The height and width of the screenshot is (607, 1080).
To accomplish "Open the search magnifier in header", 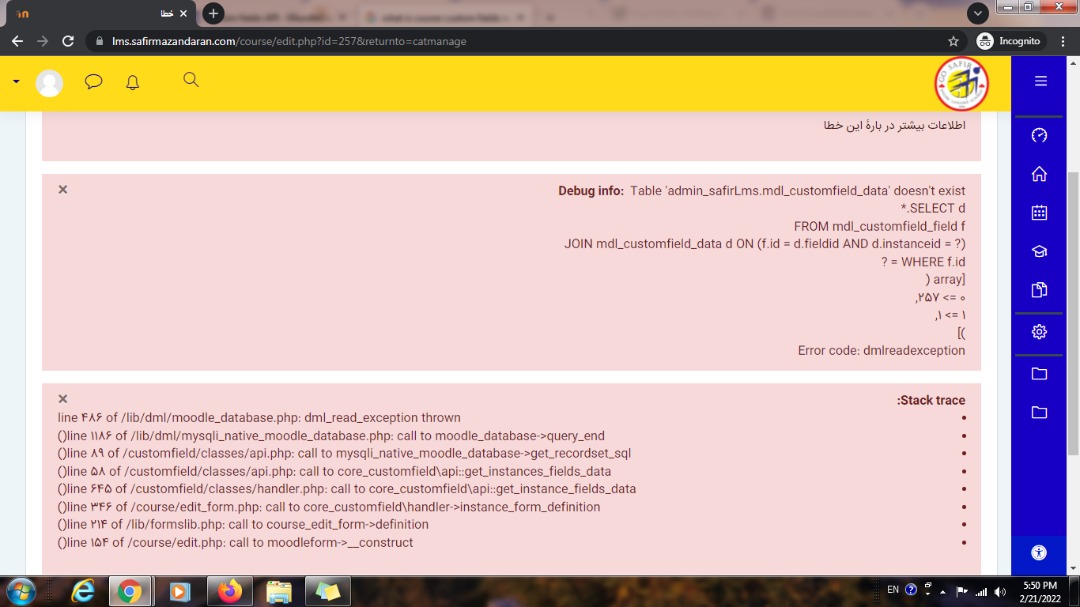I will pos(191,80).
